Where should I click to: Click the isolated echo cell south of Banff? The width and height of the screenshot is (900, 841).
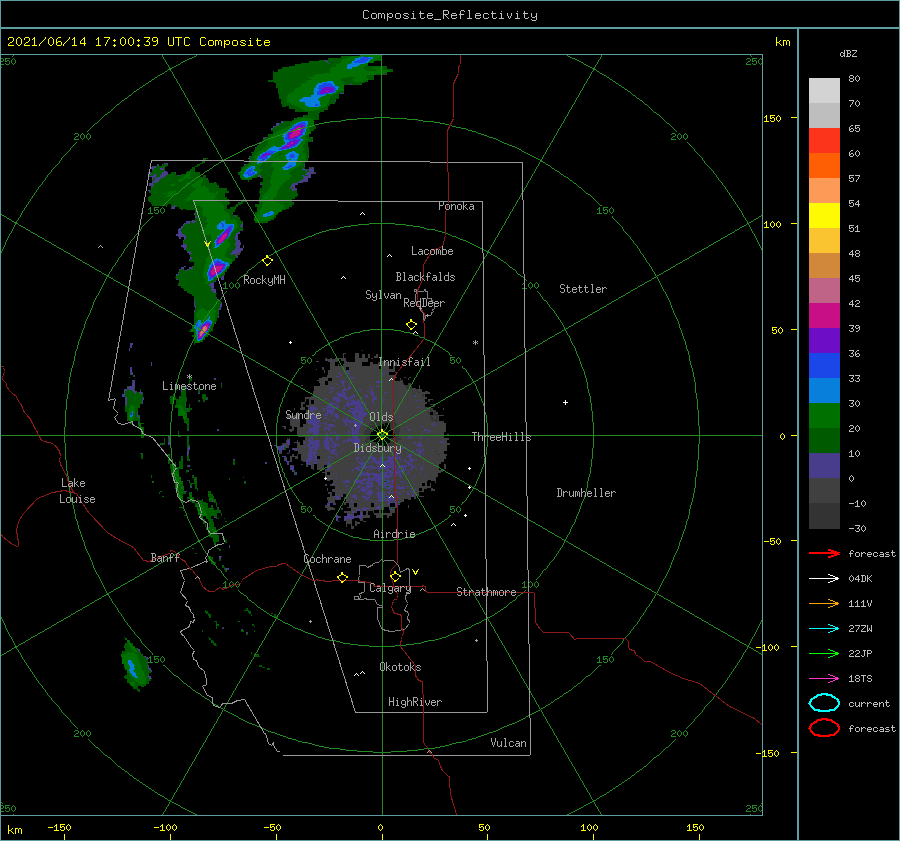135,665
